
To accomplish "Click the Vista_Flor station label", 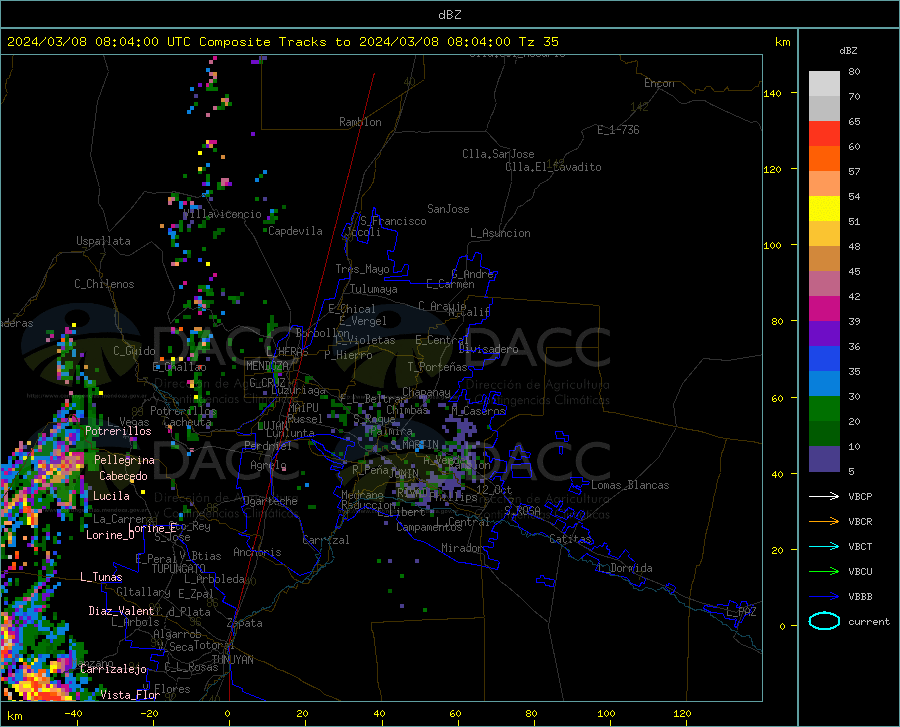I will click(x=130, y=695).
